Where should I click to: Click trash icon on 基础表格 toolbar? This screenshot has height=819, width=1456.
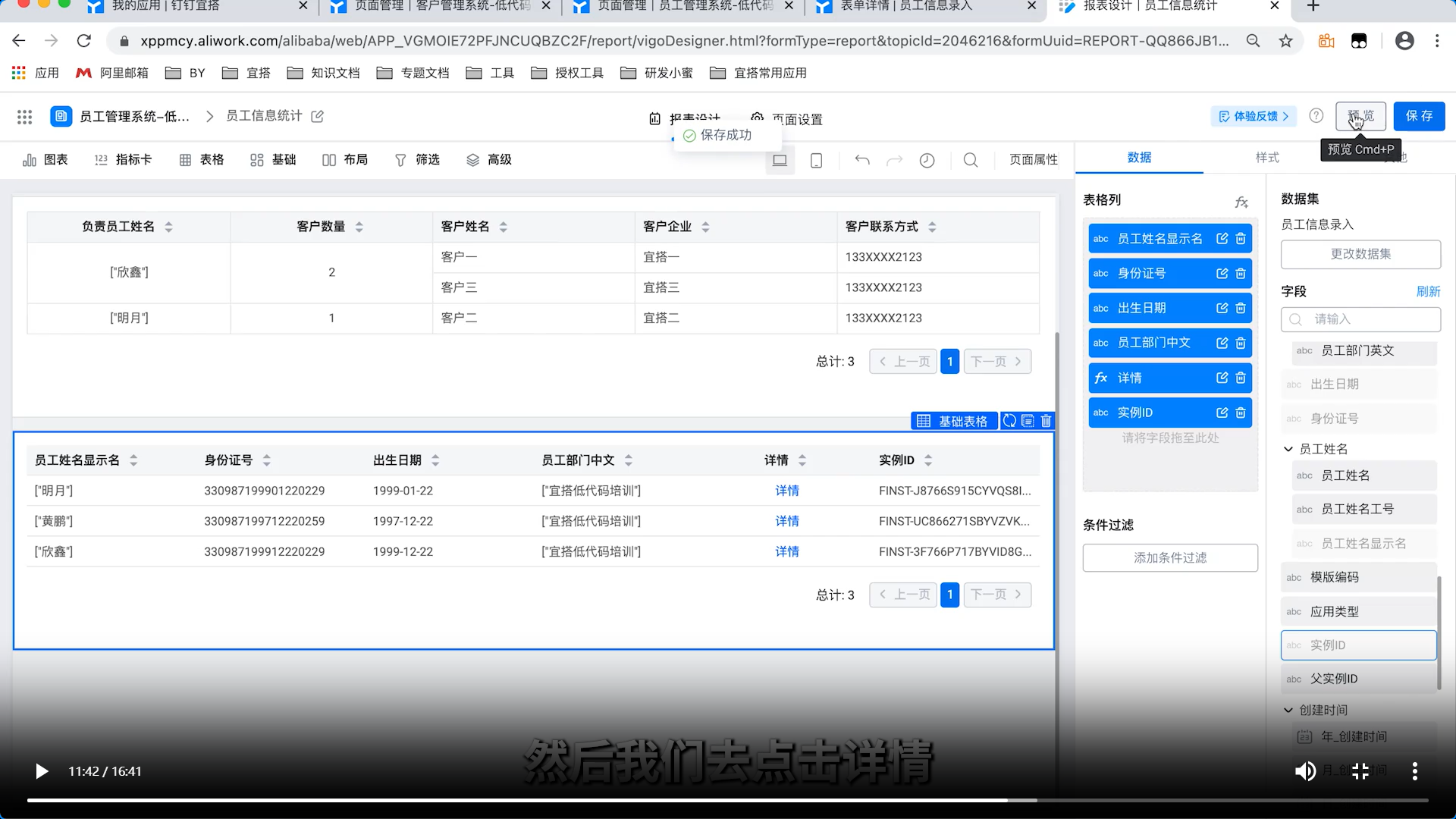pos(1046,421)
